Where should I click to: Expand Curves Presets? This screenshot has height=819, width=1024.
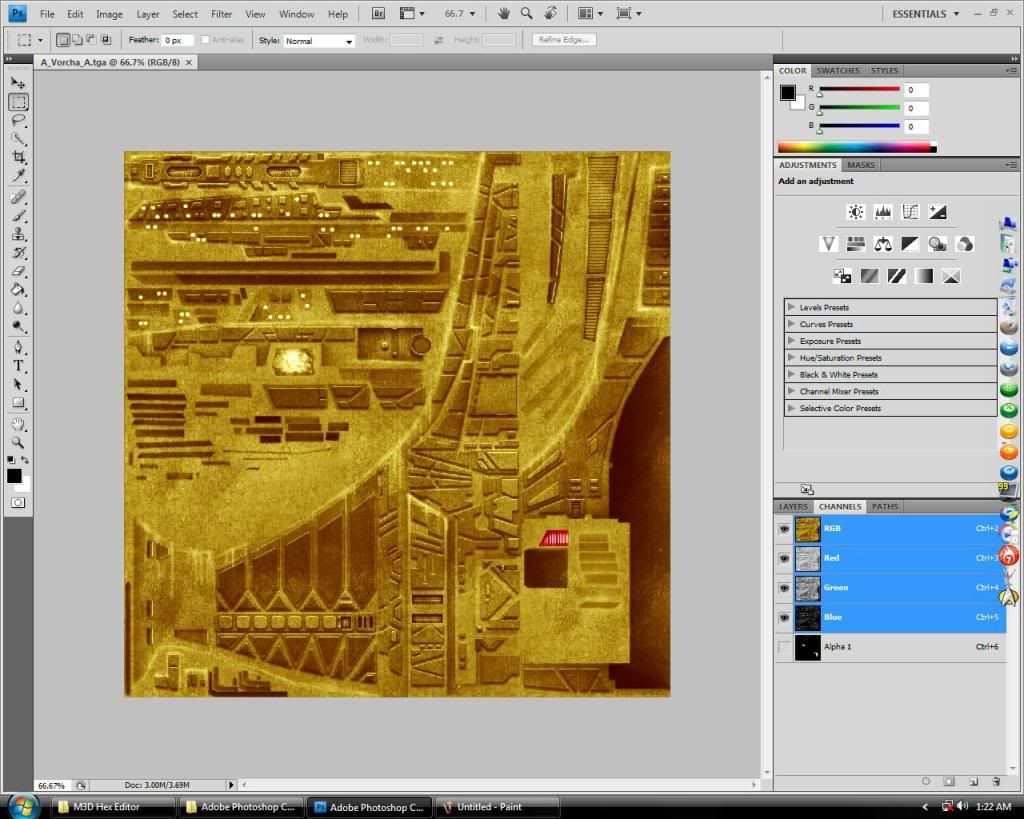[x=792, y=324]
